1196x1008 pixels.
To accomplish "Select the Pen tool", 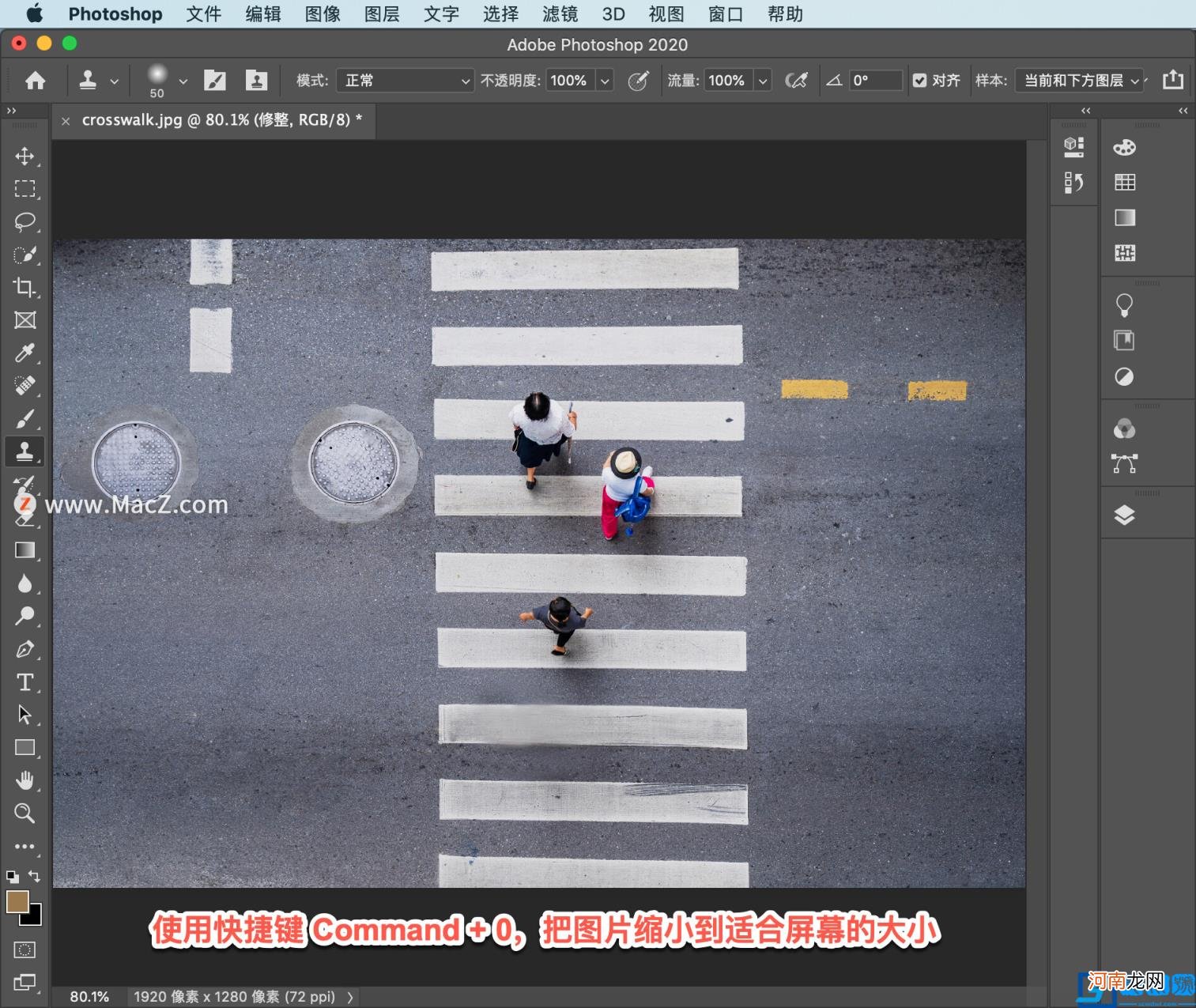I will click(25, 649).
